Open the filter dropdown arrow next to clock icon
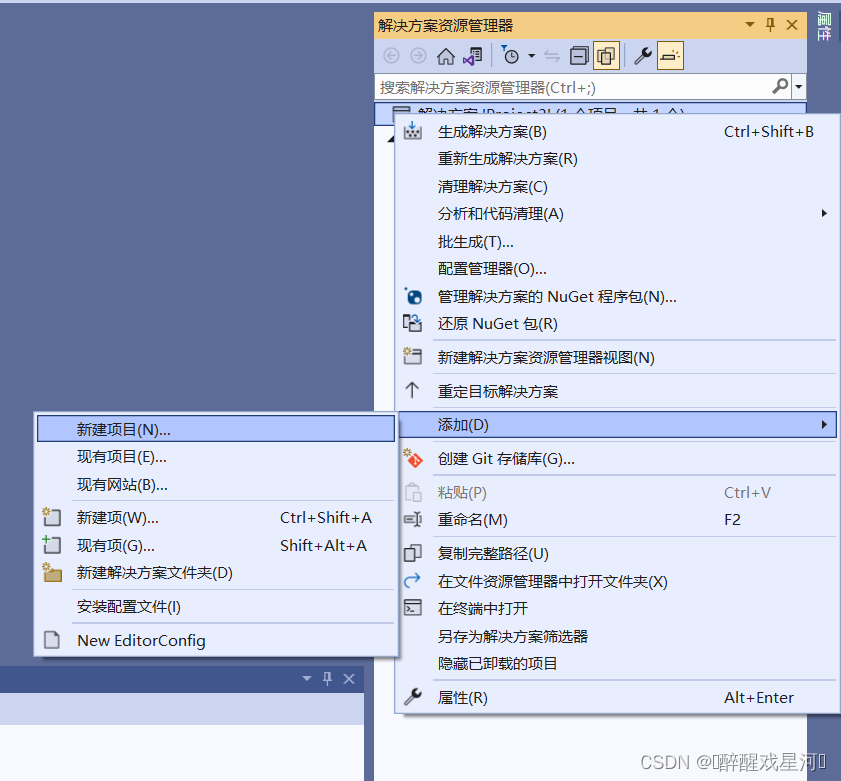 coord(530,55)
